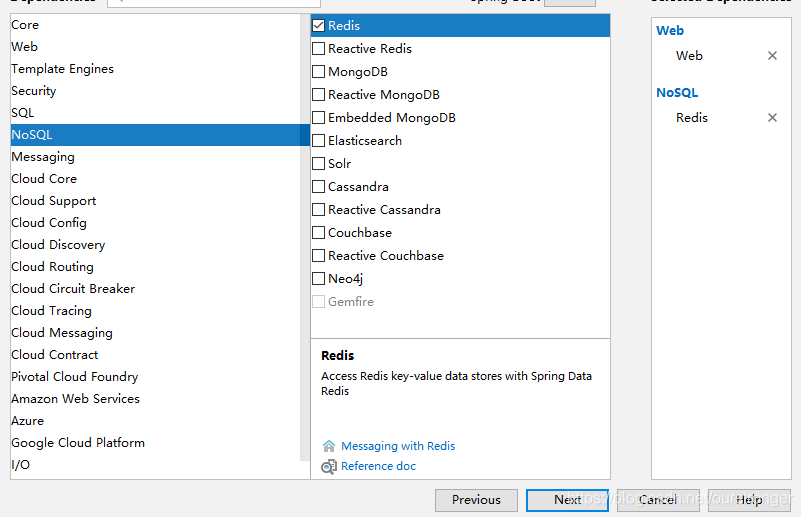
Task: Open the Help button
Action: tap(749, 500)
